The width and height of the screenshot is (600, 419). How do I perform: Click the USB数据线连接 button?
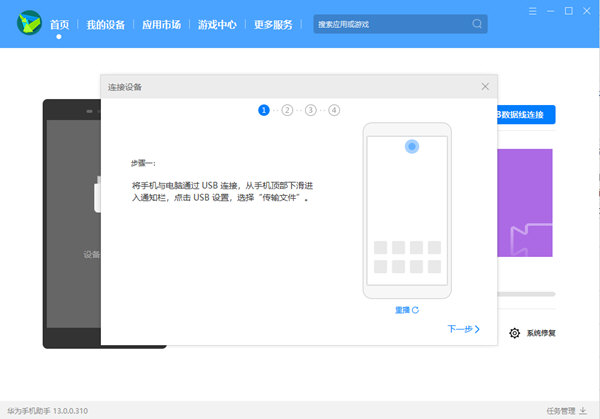[526, 114]
